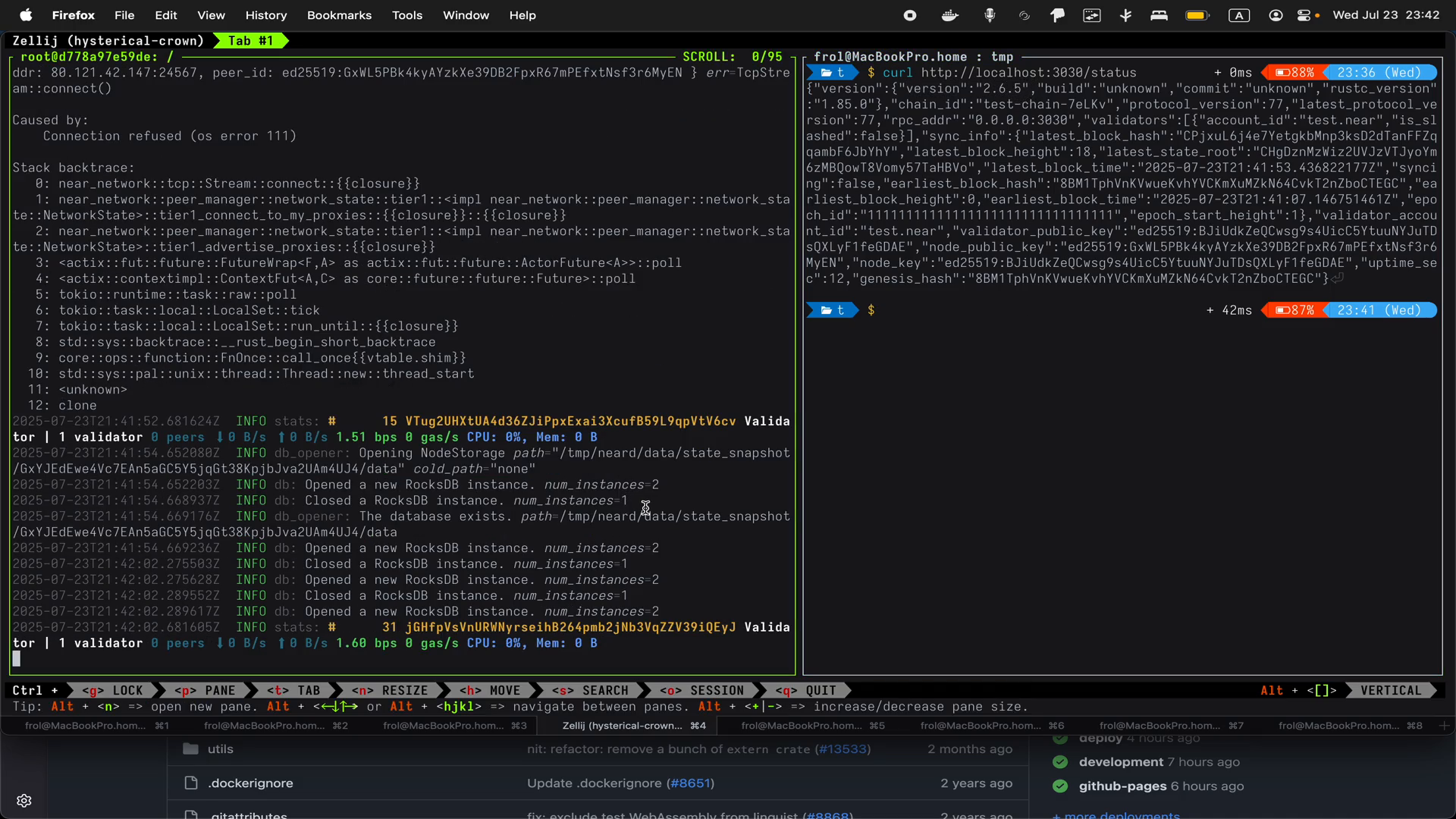Image resolution: width=1456 pixels, height=819 pixels.
Task: Expand the "+ more" deployments list
Action: coord(1116,814)
